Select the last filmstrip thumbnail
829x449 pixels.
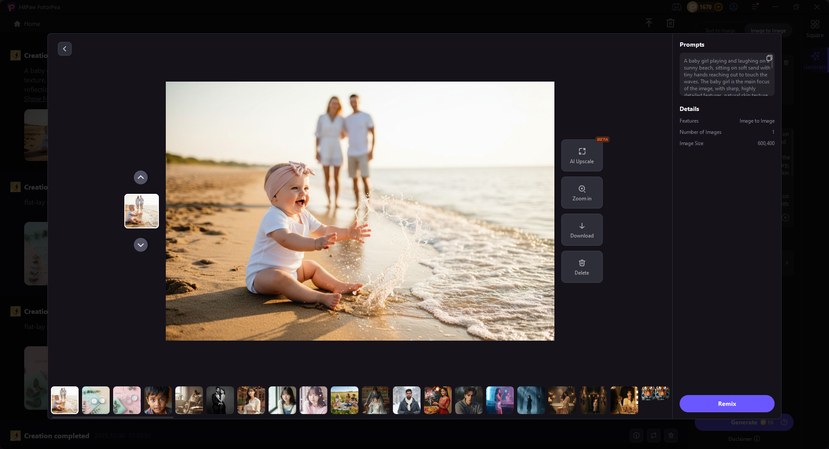coord(655,400)
